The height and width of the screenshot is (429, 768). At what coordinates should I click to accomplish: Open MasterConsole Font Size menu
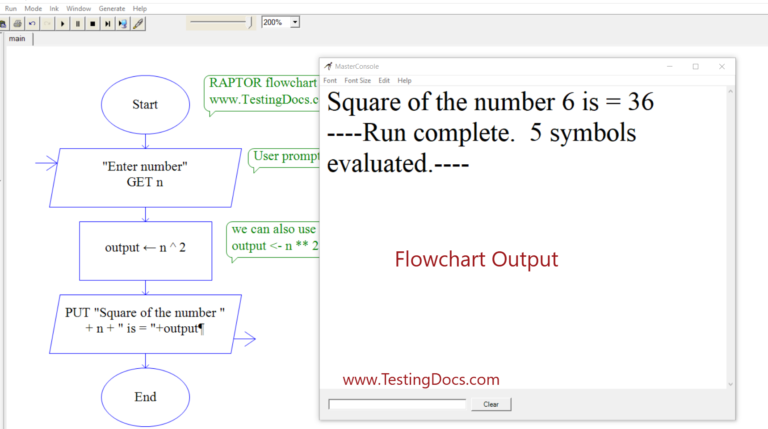click(358, 80)
